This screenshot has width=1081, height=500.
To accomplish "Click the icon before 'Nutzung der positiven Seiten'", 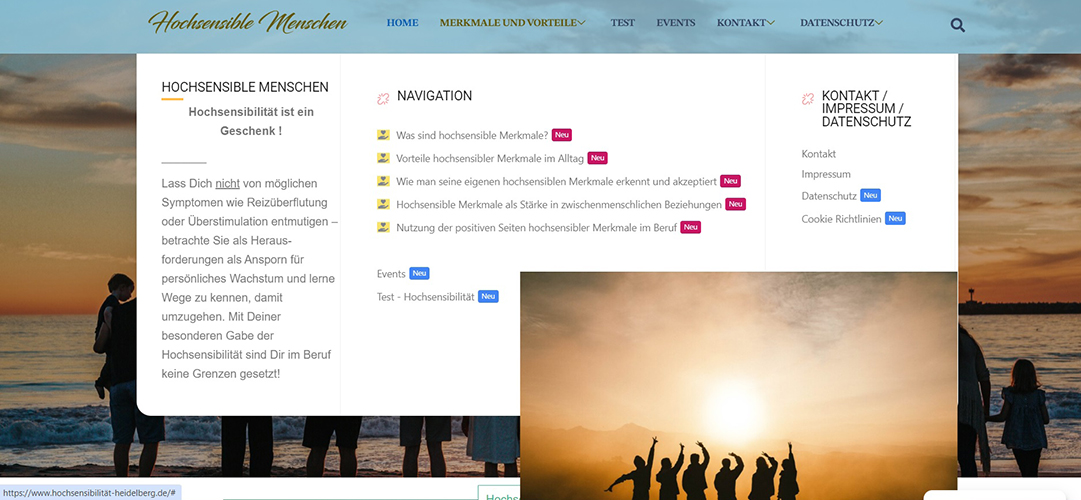I will 383,227.
